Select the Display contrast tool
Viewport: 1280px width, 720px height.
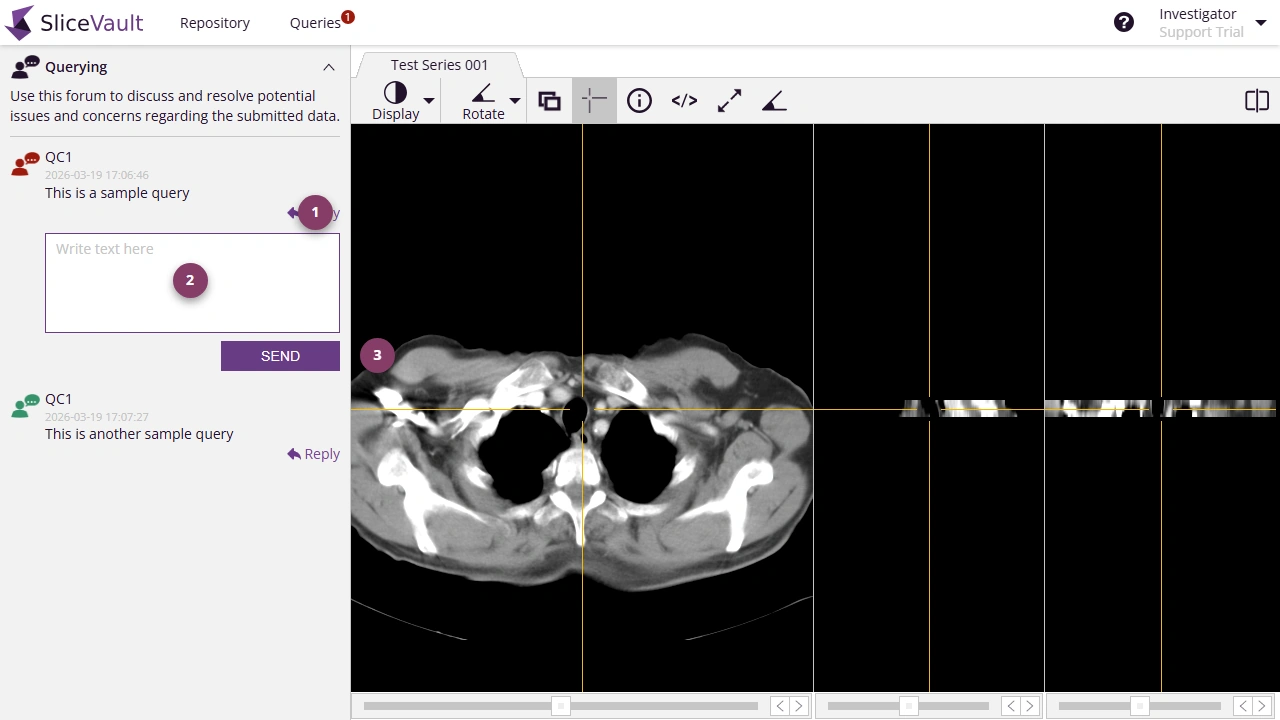click(395, 94)
